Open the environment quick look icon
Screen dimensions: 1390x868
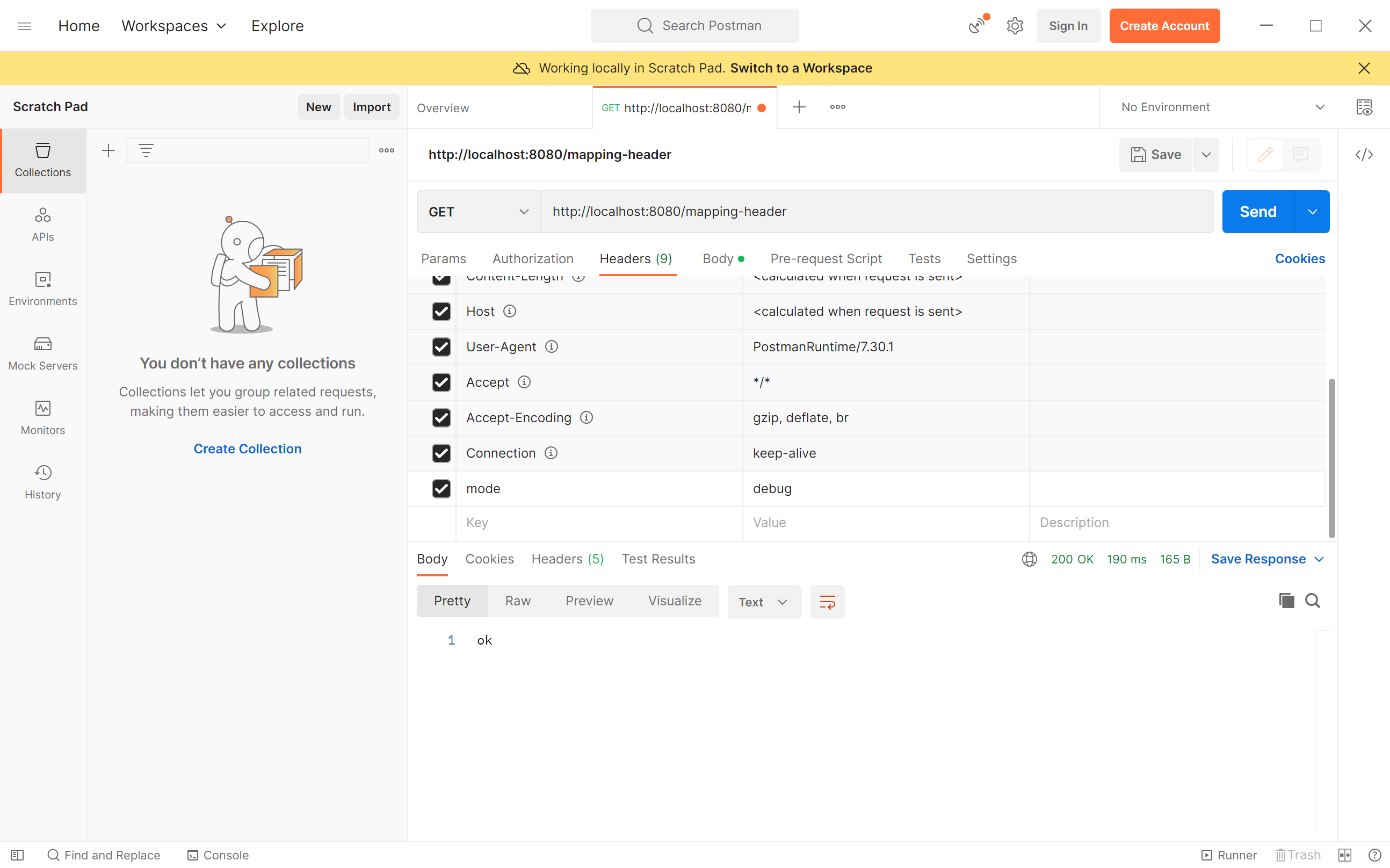(x=1364, y=107)
